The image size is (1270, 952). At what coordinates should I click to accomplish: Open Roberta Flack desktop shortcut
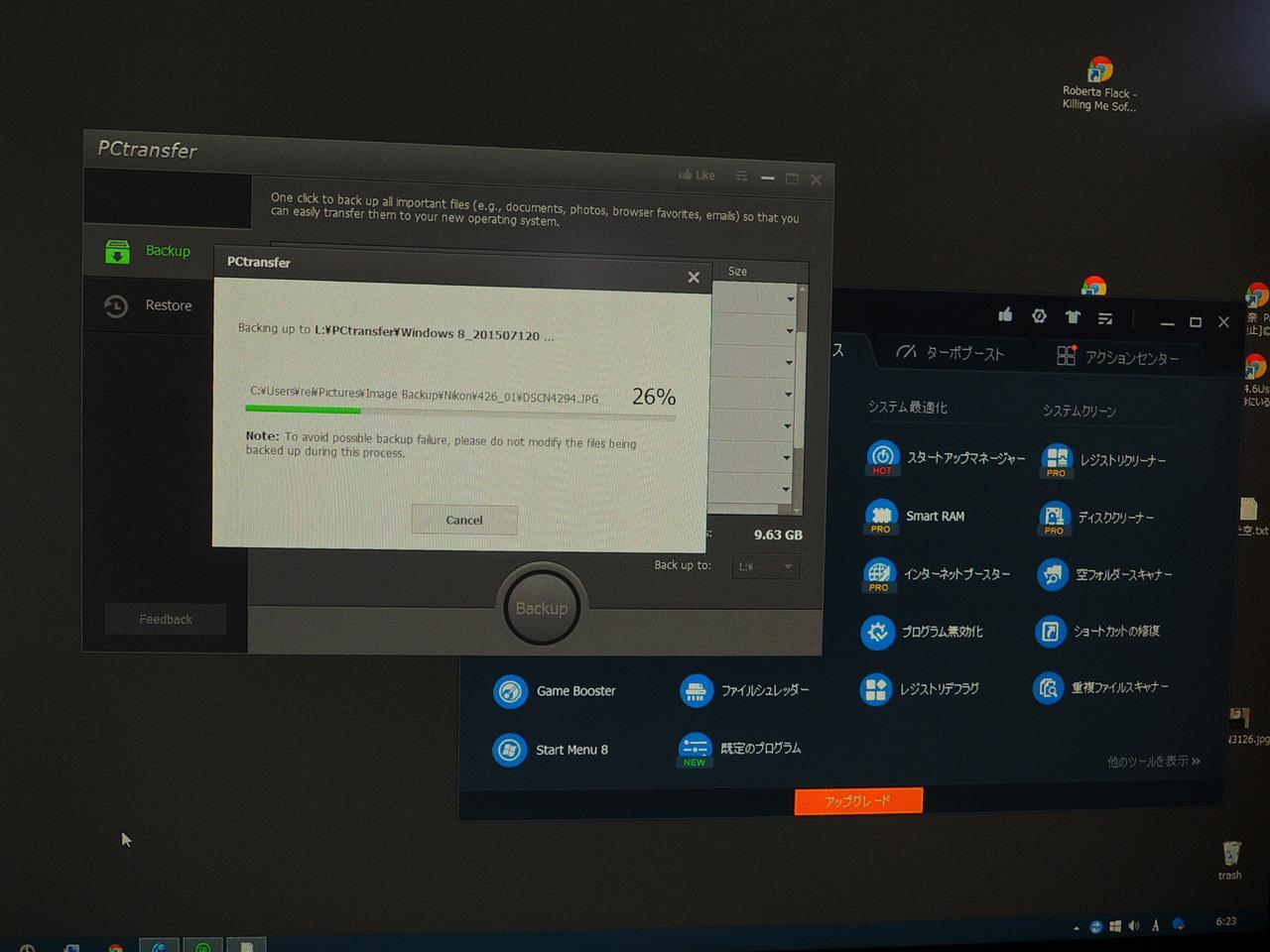[x=1099, y=84]
